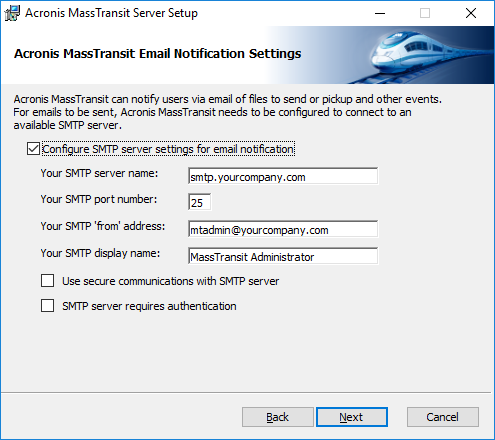Click the 'Your SMTP port number:' label
This screenshot has height=440, width=495.
click(99, 199)
